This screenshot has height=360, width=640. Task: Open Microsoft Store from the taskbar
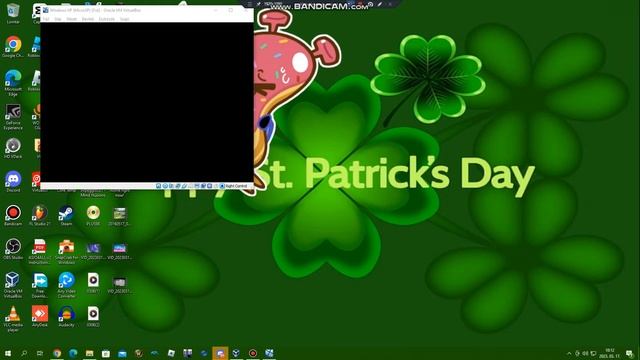106,353
